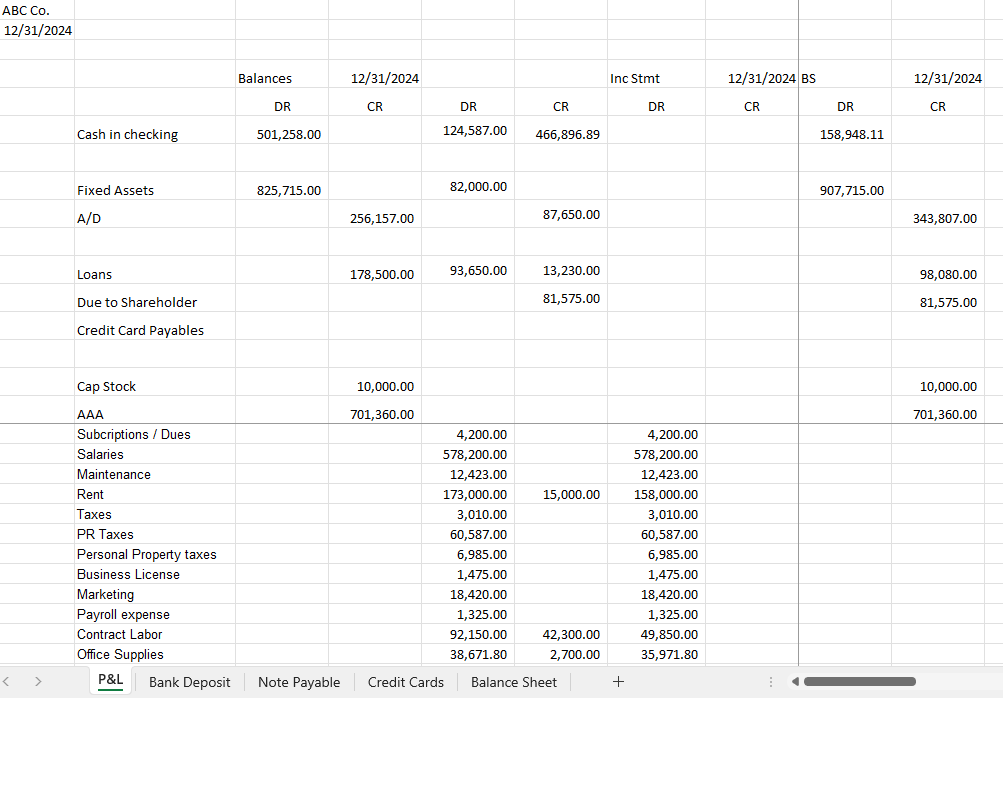1003x802 pixels.
Task: Select the Due to Shareholder label cell
Action: [x=137, y=303]
